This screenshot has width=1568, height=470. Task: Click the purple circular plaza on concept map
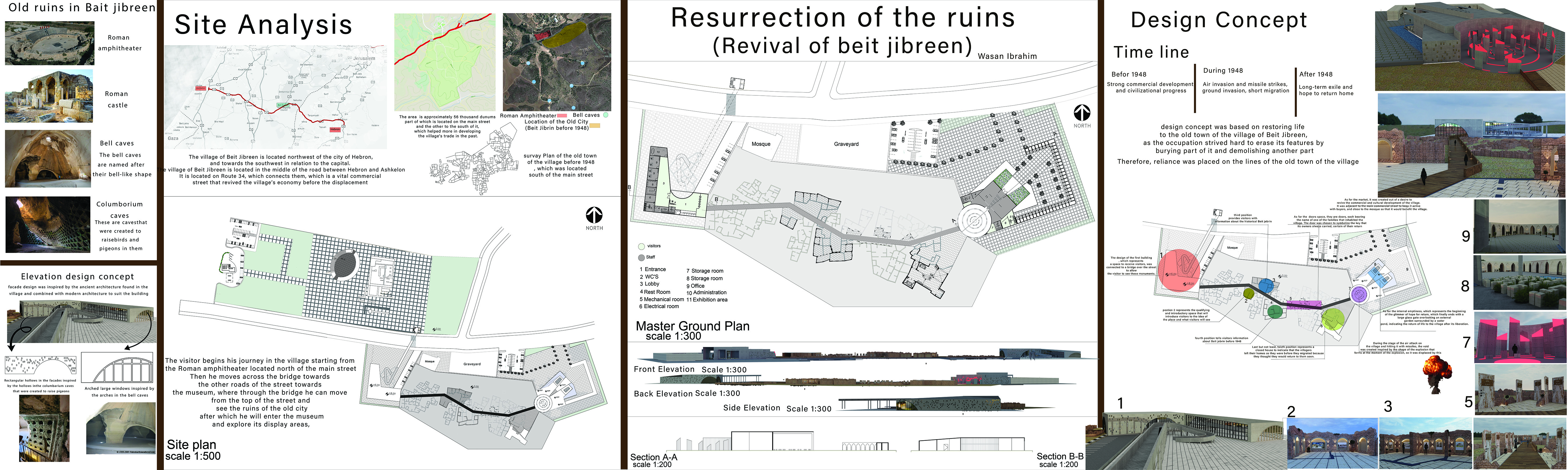[1359, 294]
